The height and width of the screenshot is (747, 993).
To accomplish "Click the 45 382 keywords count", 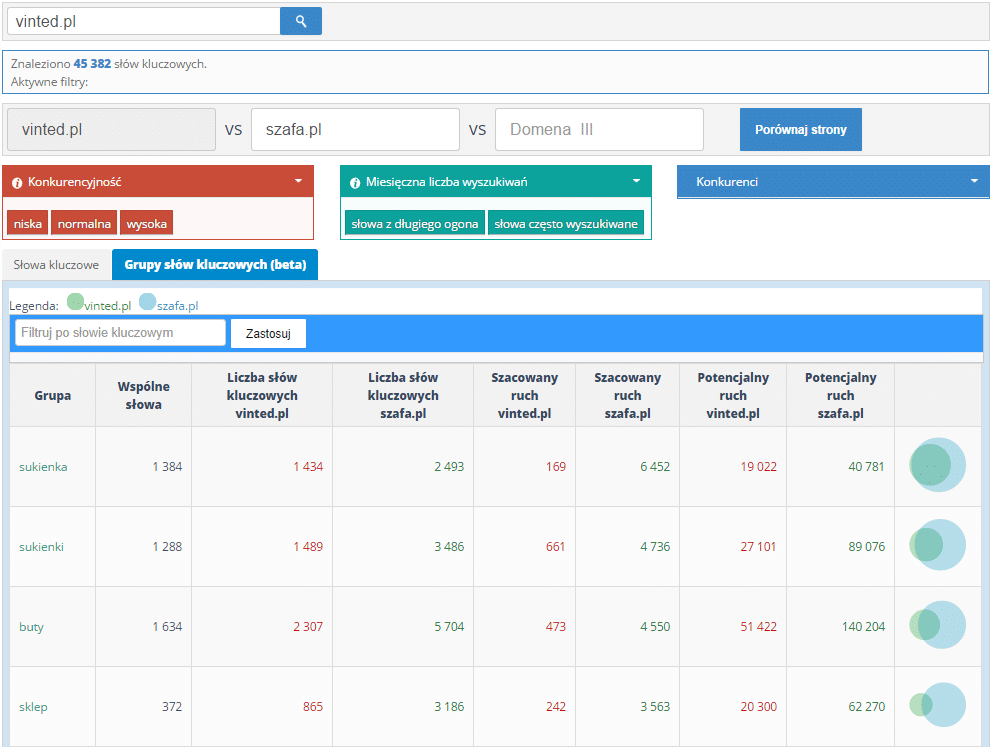I will point(92,63).
